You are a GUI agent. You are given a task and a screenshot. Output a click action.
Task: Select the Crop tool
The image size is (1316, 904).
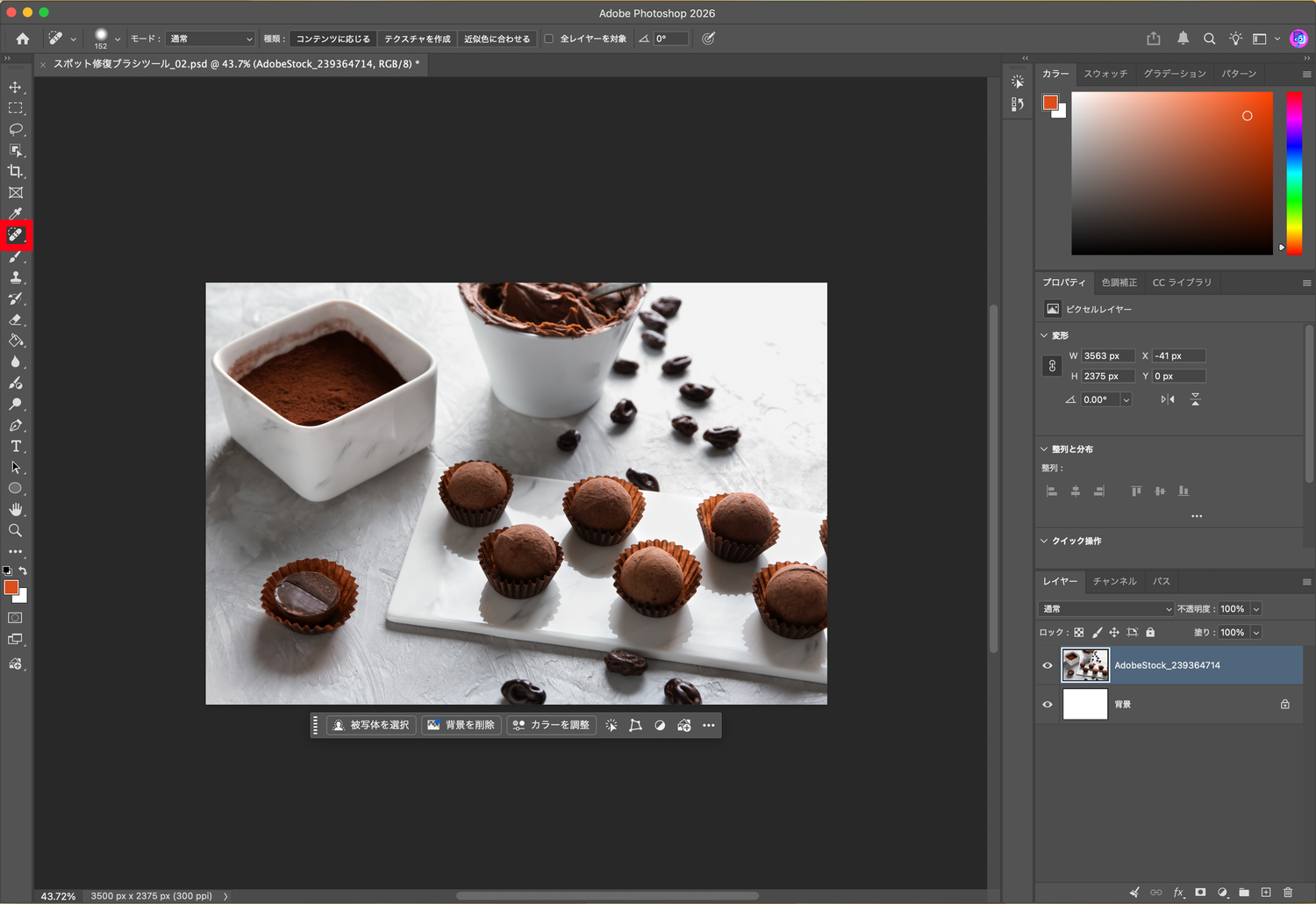click(x=16, y=171)
